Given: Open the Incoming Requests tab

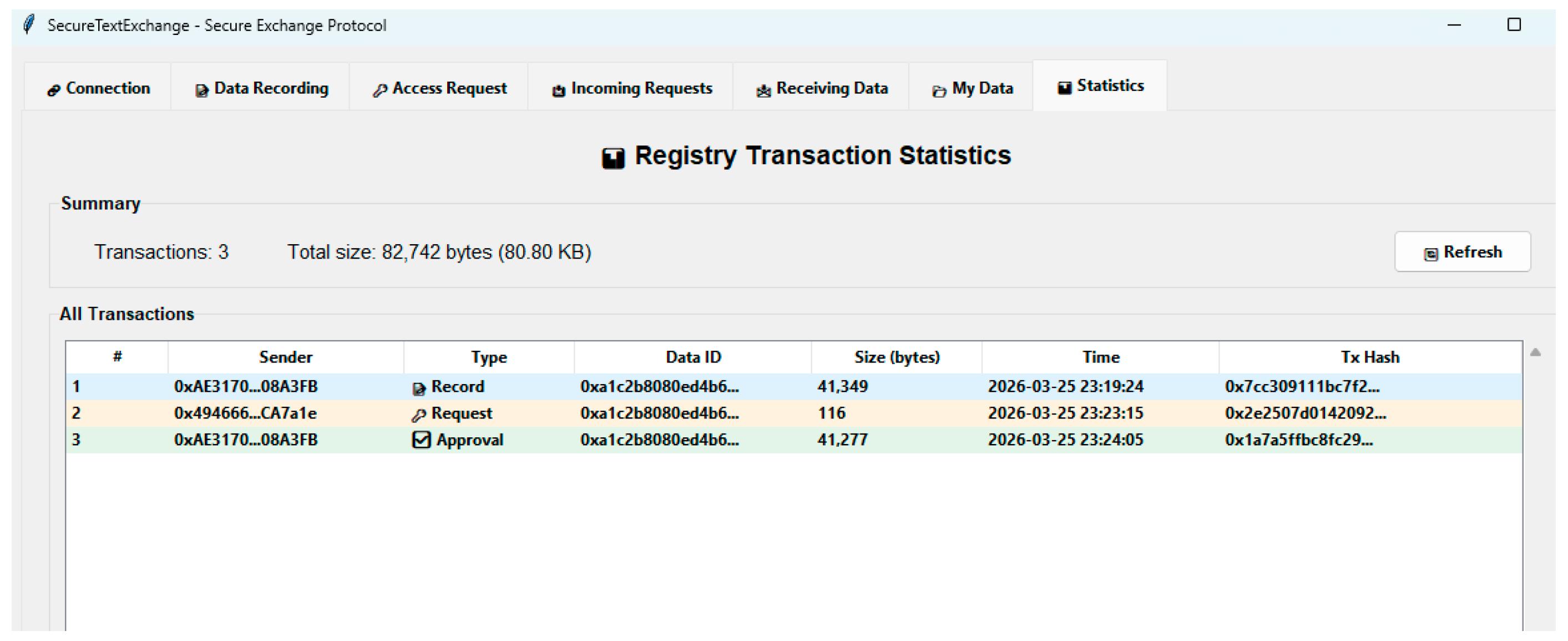Looking at the screenshot, I should pyautogui.click(x=631, y=88).
